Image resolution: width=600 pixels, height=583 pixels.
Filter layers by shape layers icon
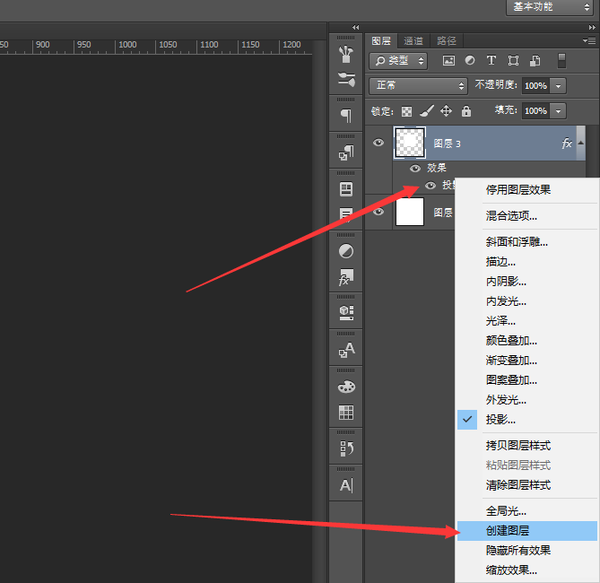[513, 61]
